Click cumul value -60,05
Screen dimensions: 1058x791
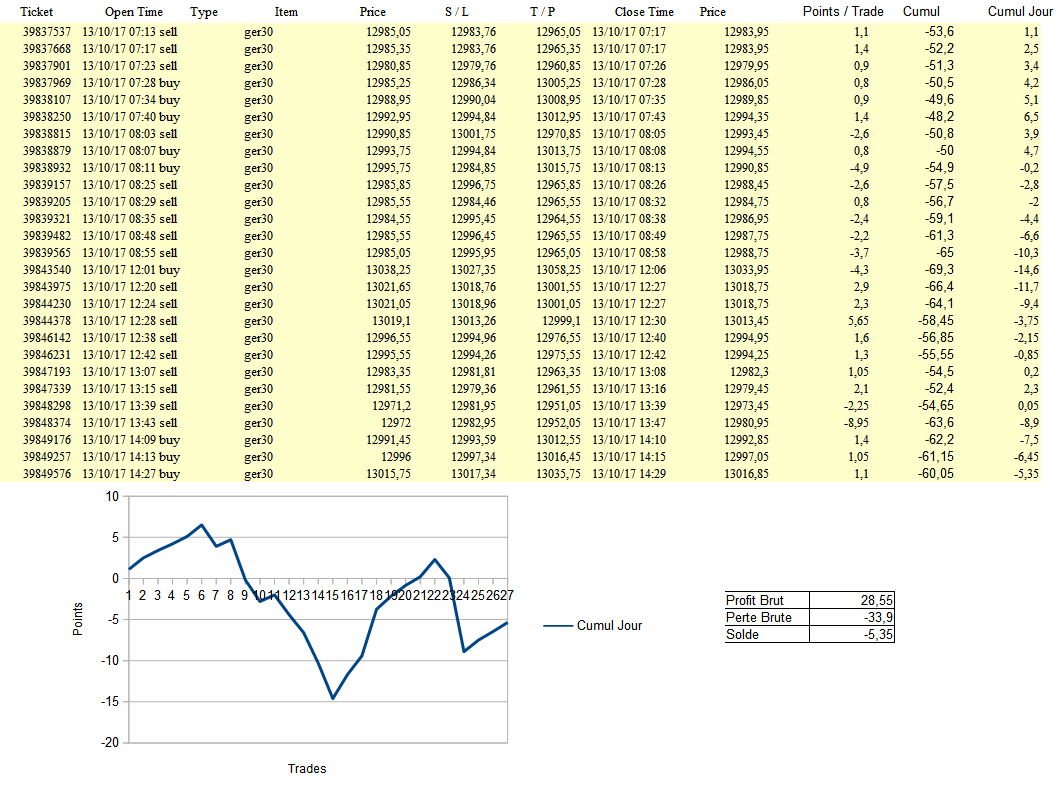[935, 474]
